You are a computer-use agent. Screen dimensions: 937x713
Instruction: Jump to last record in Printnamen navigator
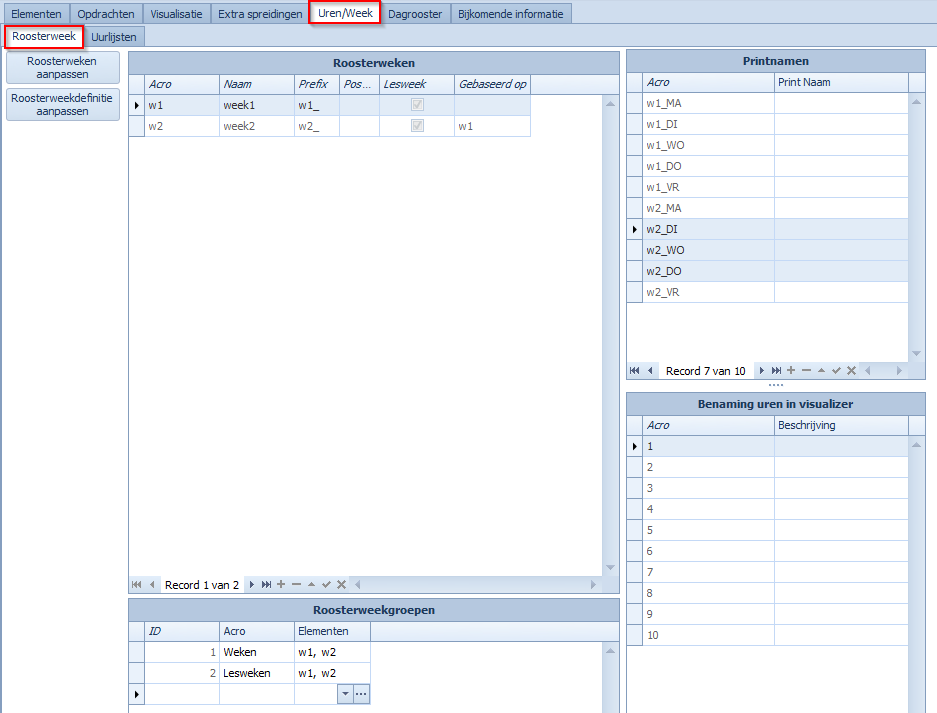click(x=776, y=371)
